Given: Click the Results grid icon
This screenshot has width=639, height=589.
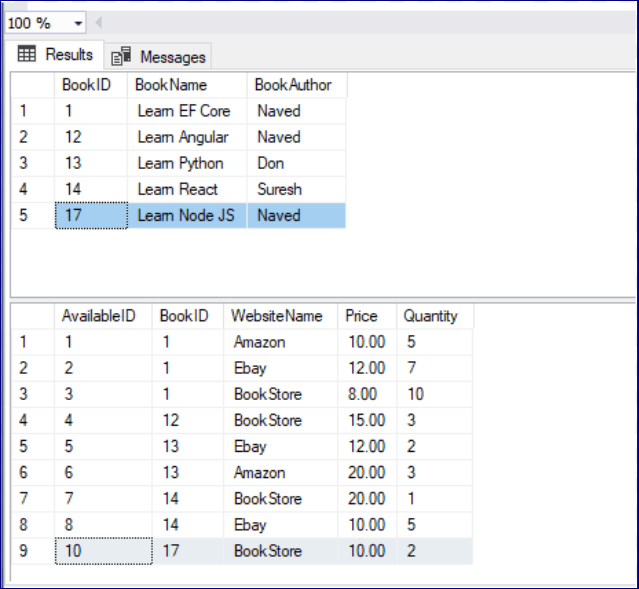Looking at the screenshot, I should [x=27, y=55].
